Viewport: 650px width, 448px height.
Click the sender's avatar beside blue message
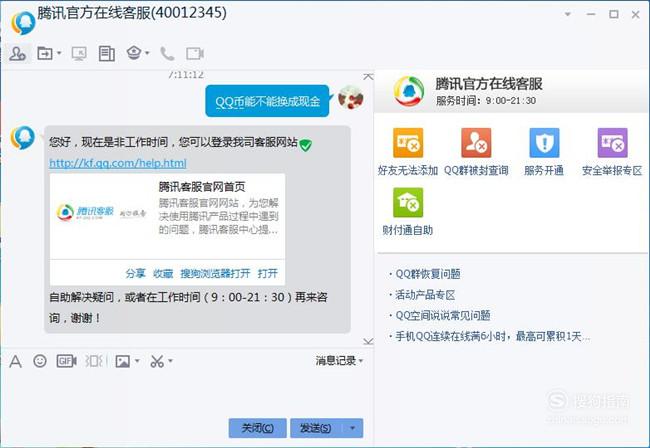tap(351, 97)
